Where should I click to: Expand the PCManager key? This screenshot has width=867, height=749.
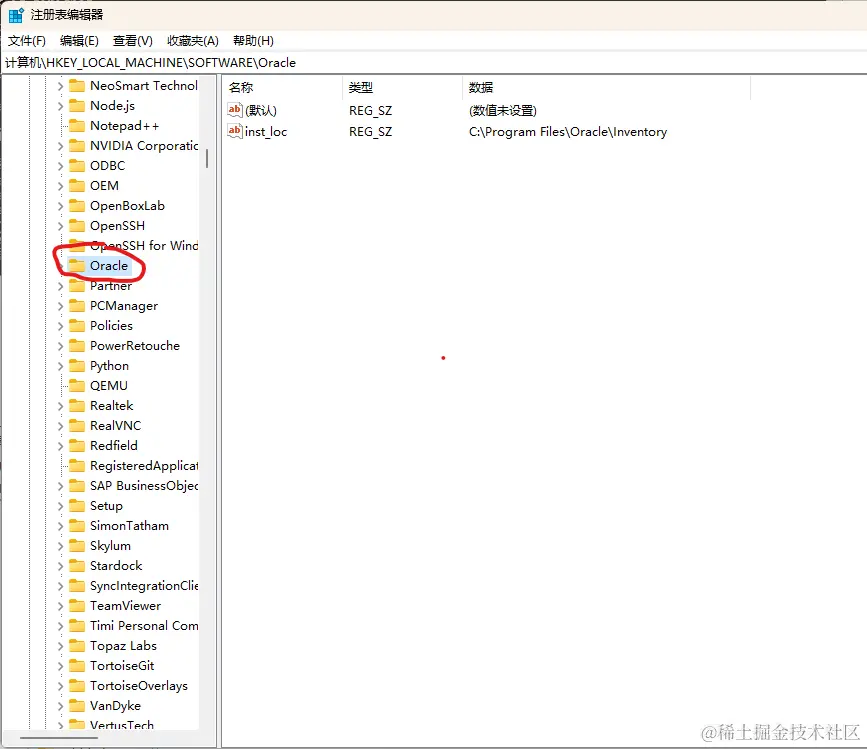tap(60, 306)
